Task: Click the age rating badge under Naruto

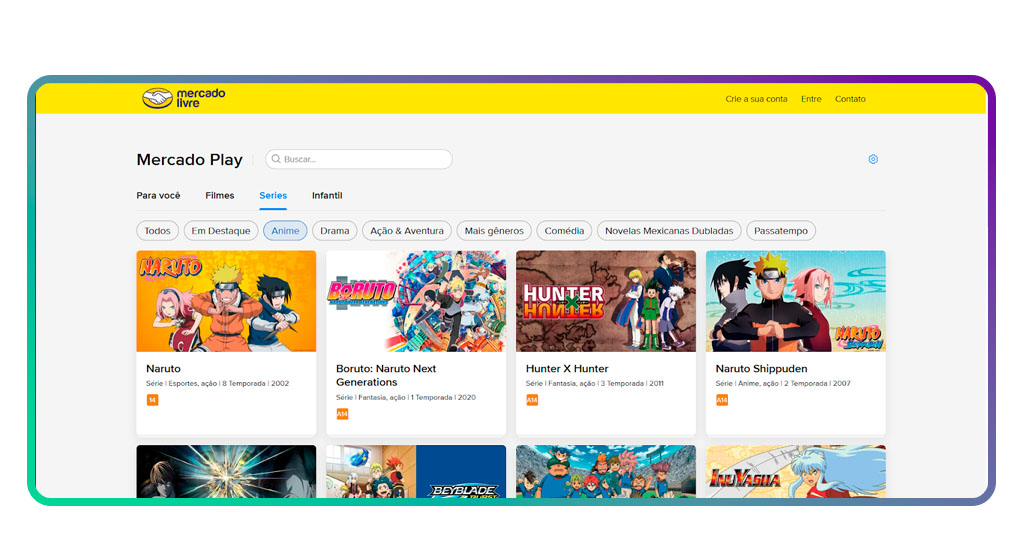Action: point(152,400)
